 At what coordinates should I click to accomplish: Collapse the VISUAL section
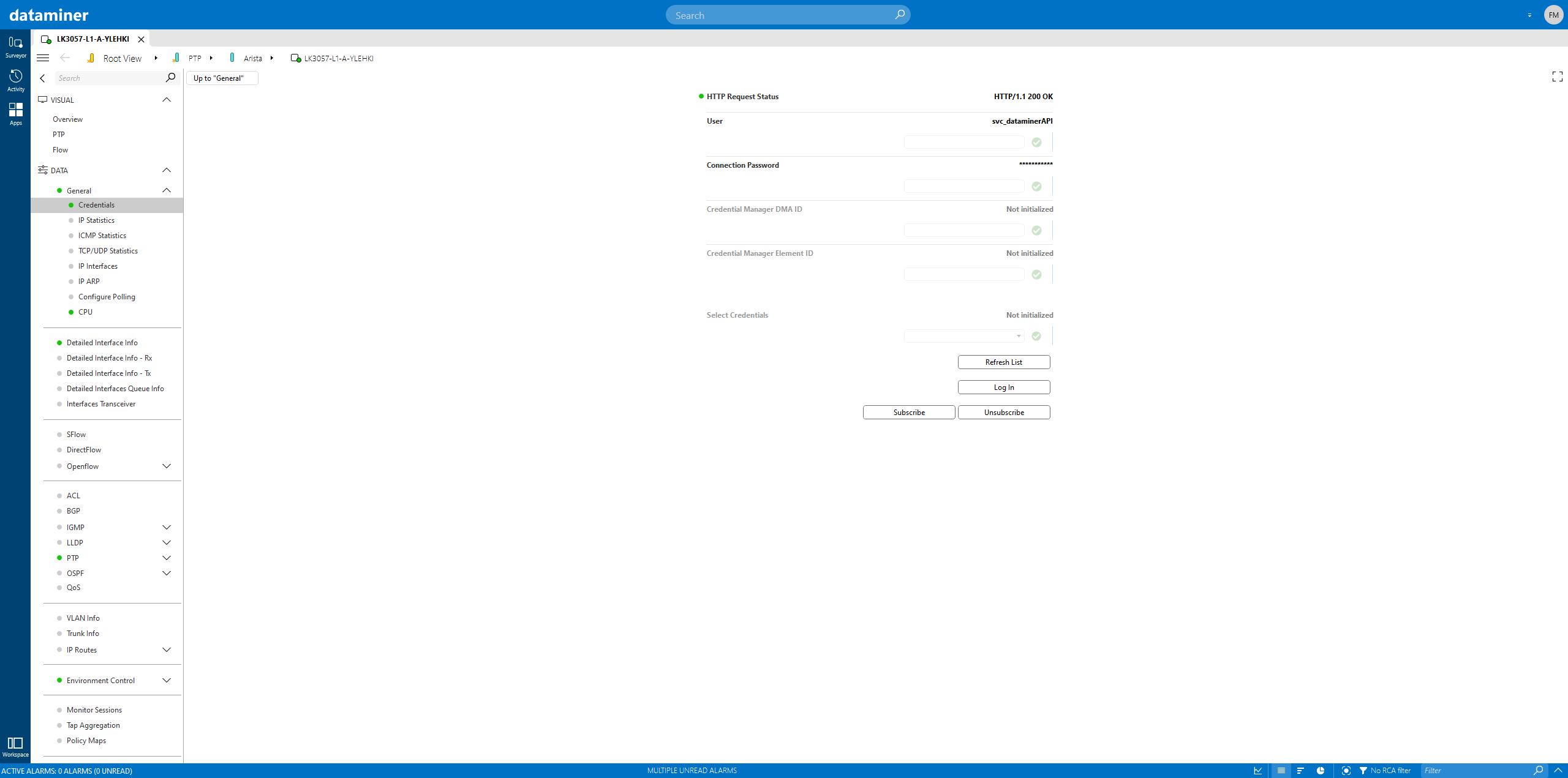167,100
